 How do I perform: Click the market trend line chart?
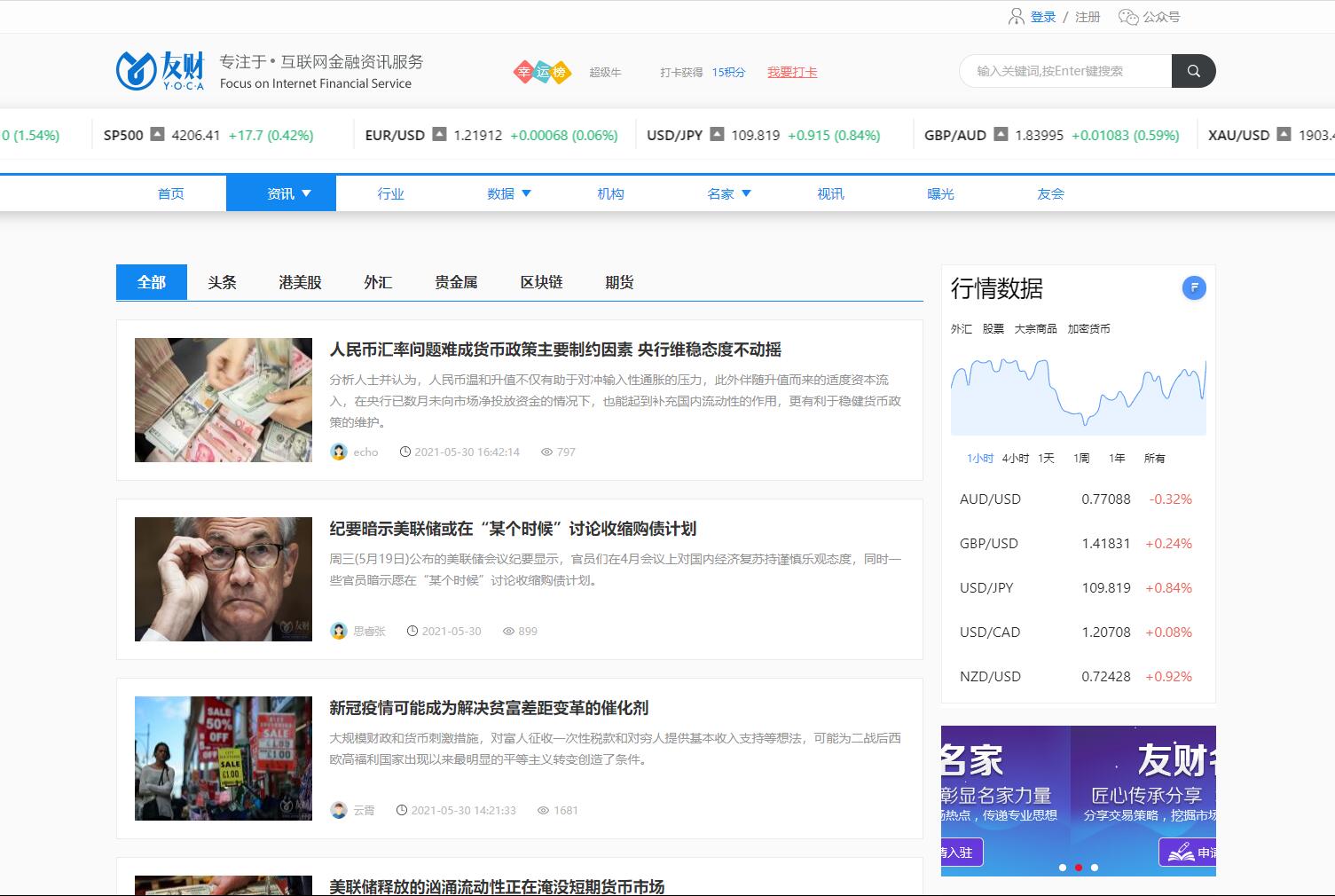(1078, 395)
